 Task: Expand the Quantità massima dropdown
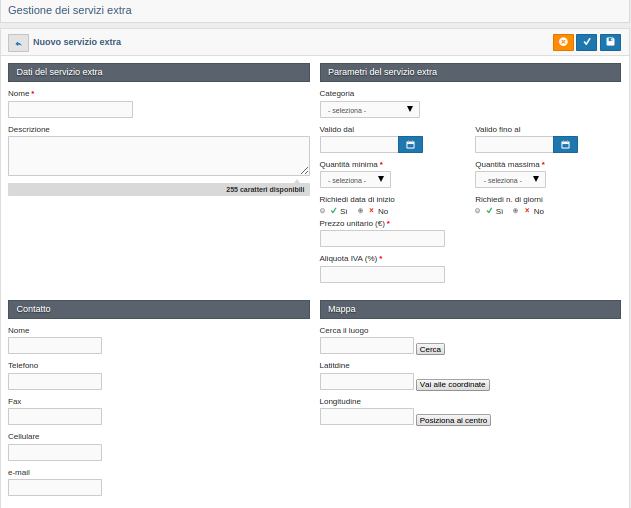[510, 180]
